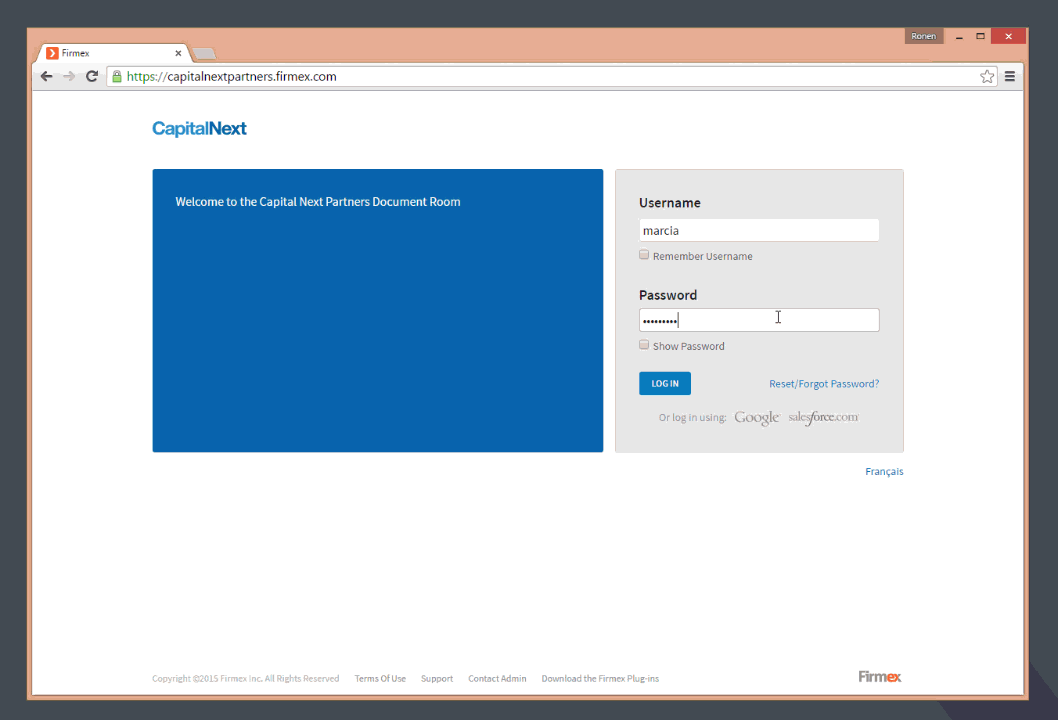This screenshot has width=1058, height=720.
Task: Open a new tab beside the Firmex tab
Action: [x=204, y=53]
